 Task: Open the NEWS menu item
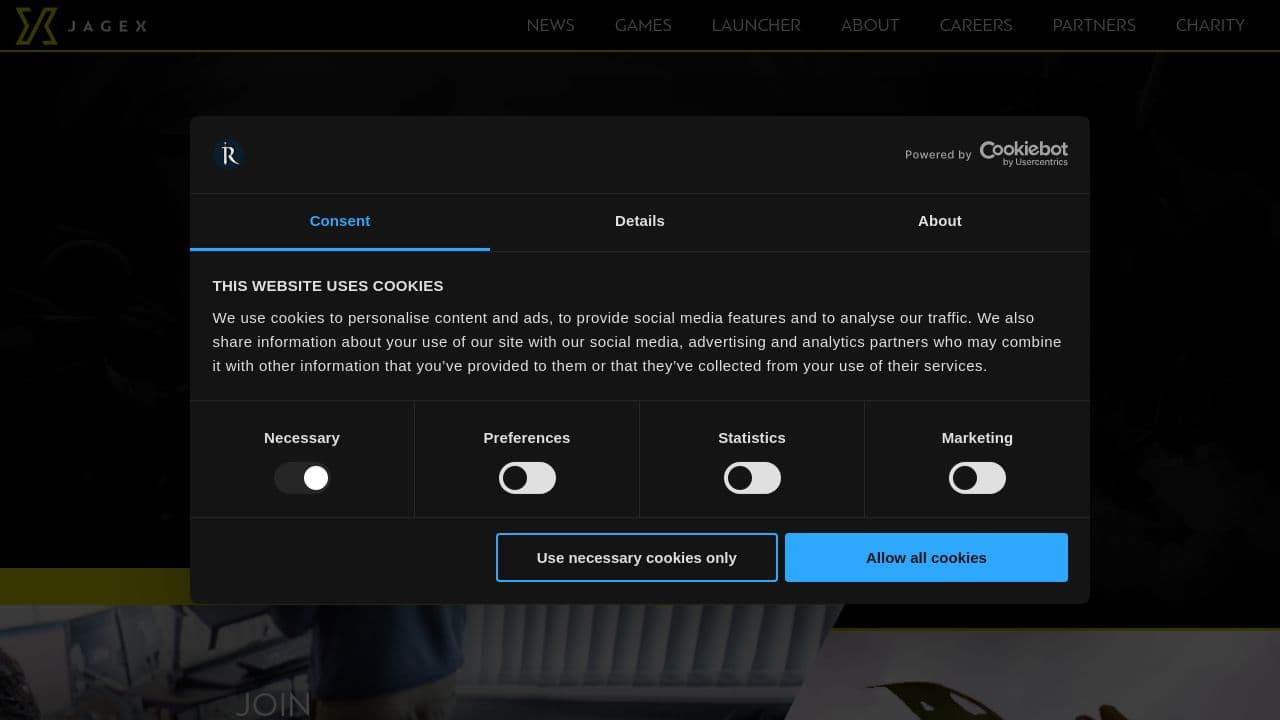(x=550, y=25)
